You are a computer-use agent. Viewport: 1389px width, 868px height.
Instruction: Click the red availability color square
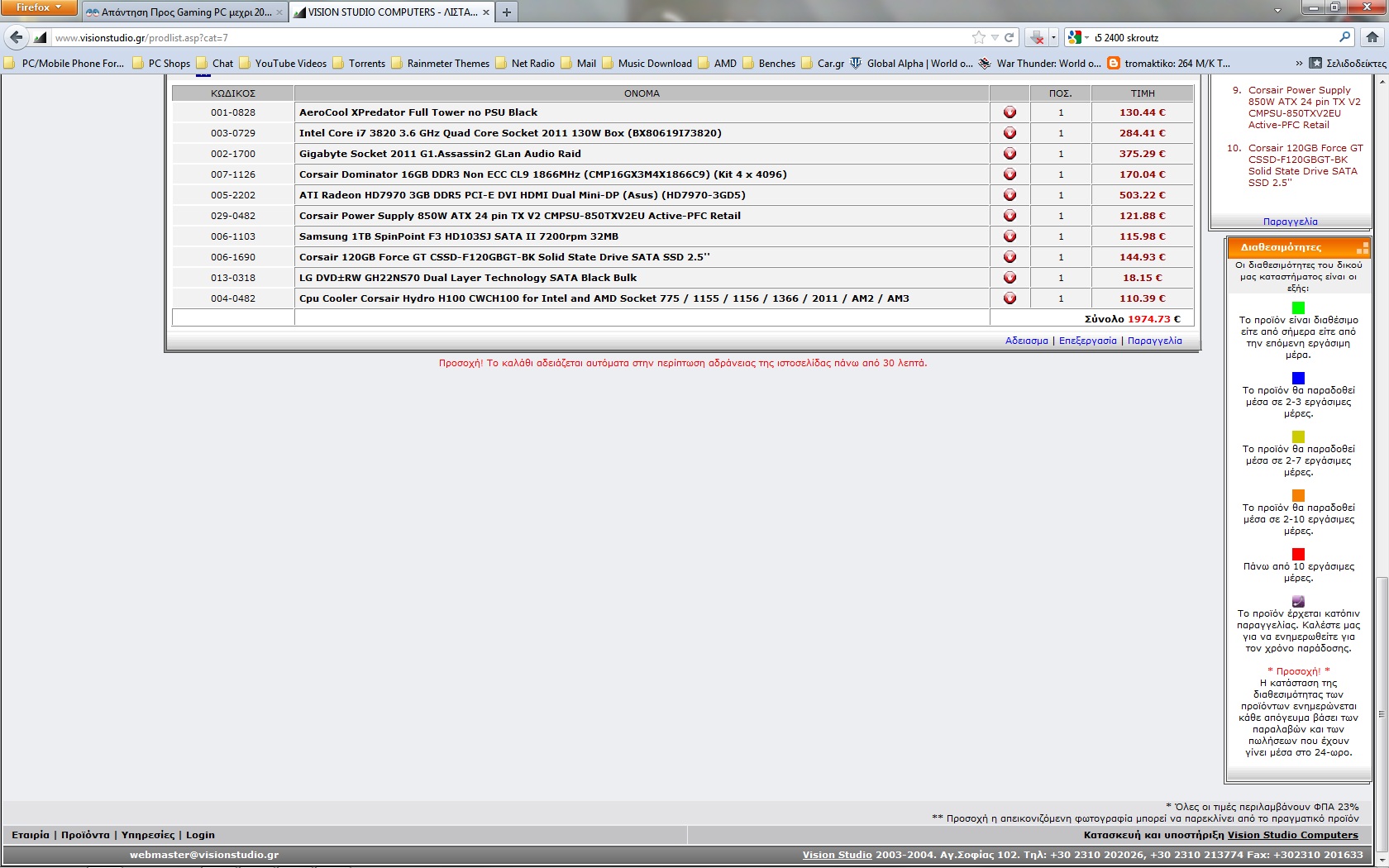[1298, 554]
